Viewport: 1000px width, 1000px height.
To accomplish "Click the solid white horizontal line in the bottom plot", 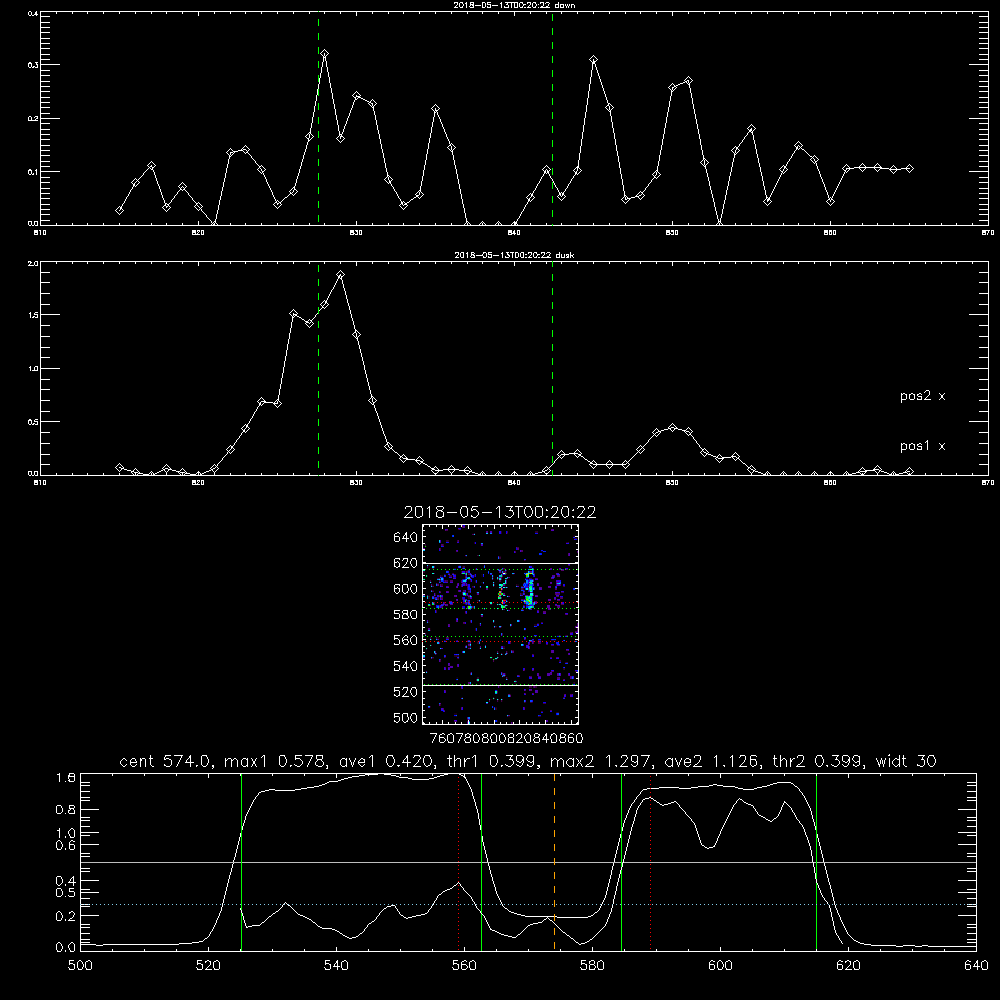I will pyautogui.click(x=528, y=862).
